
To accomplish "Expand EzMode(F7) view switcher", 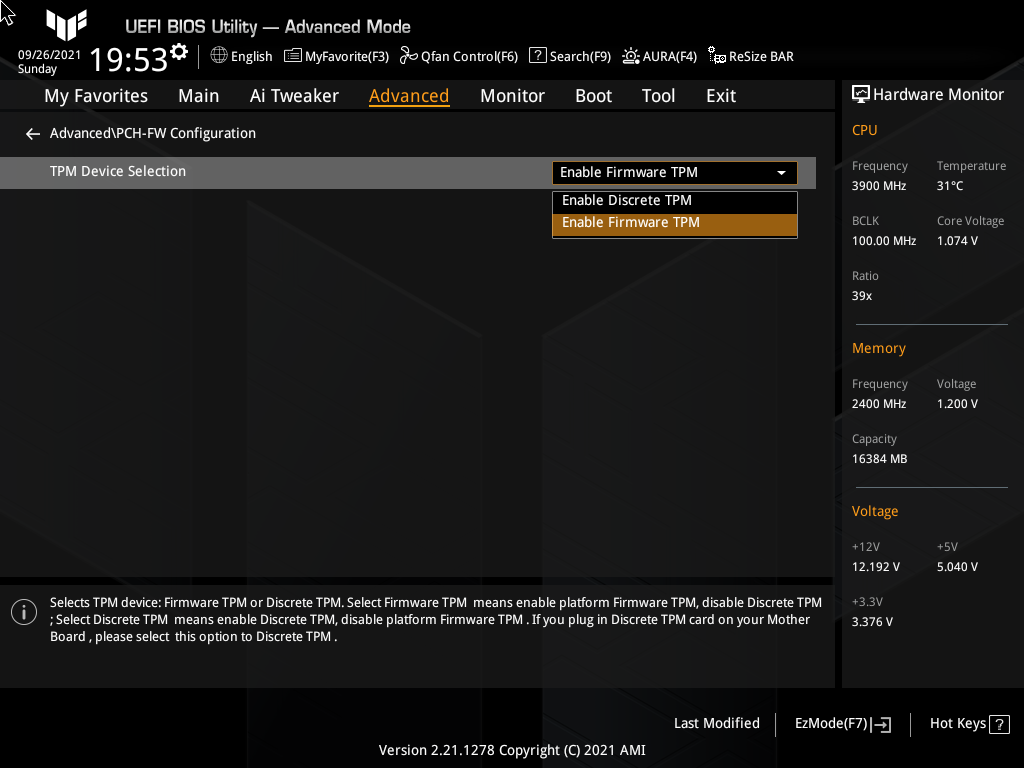I will click(841, 723).
